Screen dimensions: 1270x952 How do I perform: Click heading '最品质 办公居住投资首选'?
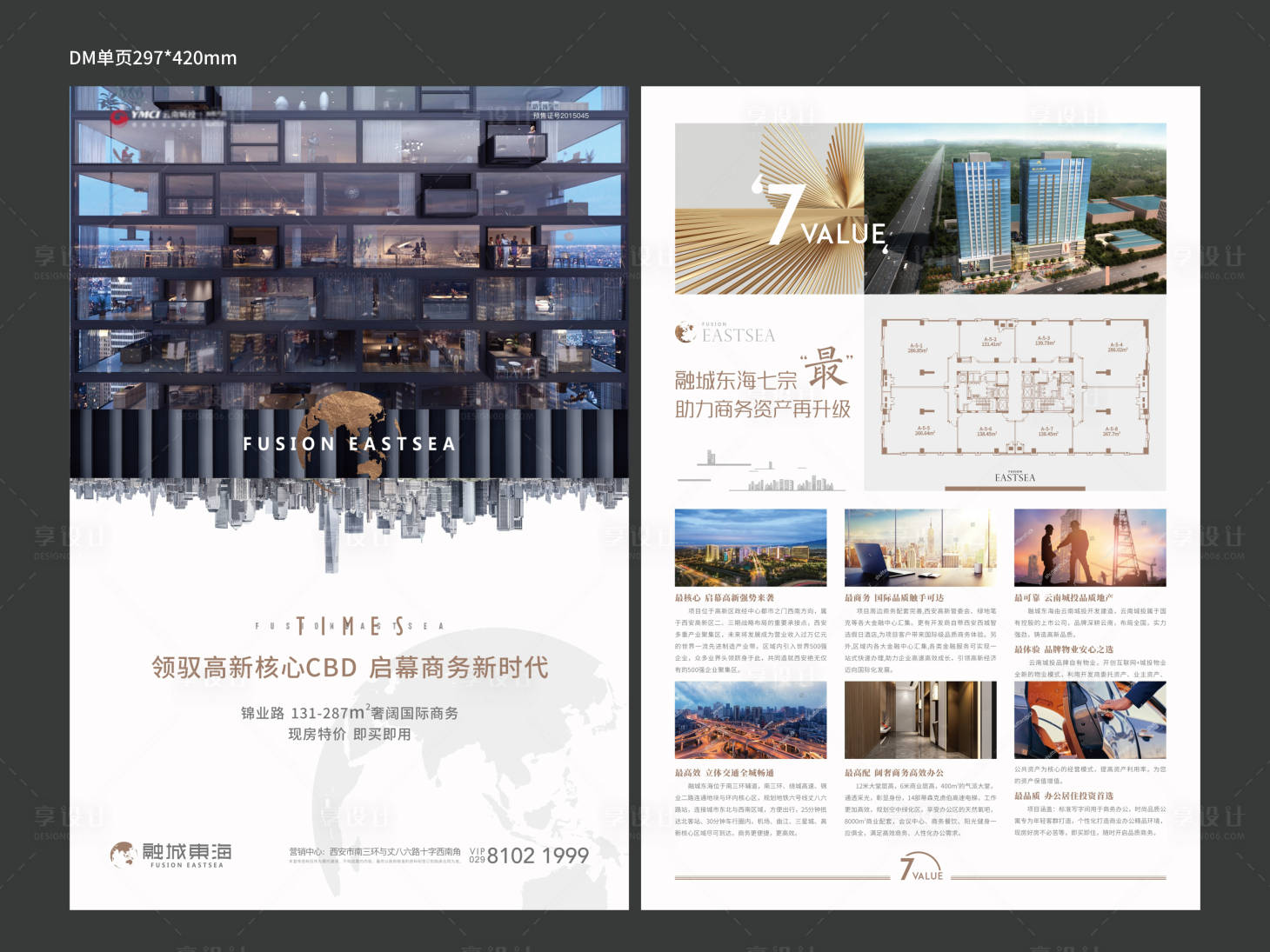(1064, 796)
